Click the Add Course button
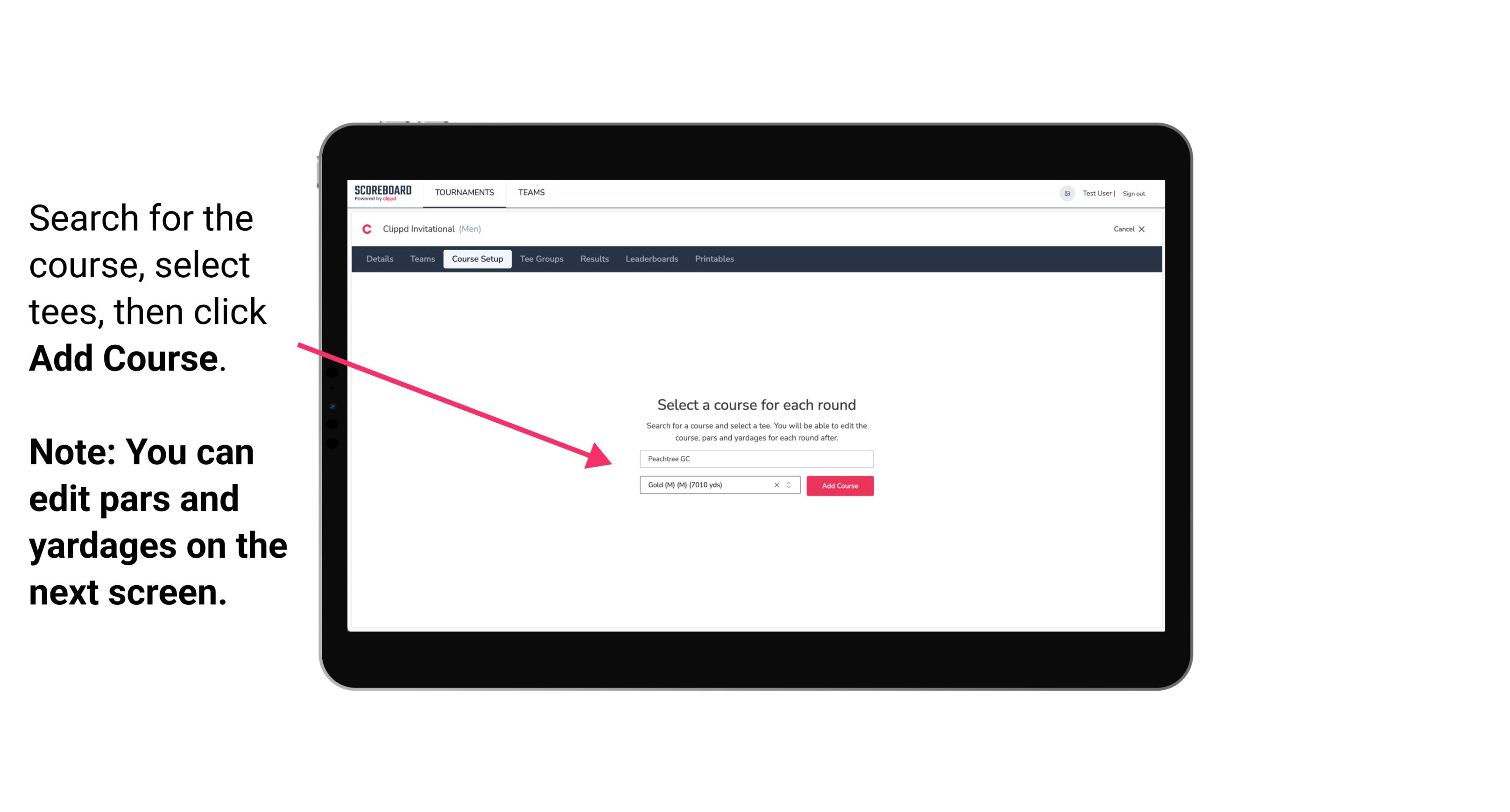The height and width of the screenshot is (812, 1510). (x=839, y=486)
